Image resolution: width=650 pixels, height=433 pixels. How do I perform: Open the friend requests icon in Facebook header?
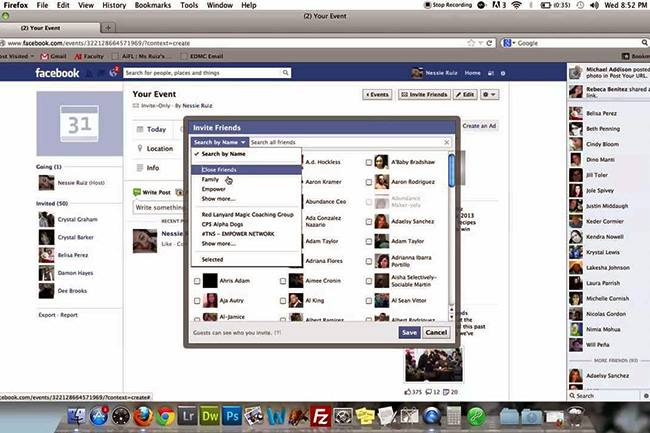click(x=89, y=73)
